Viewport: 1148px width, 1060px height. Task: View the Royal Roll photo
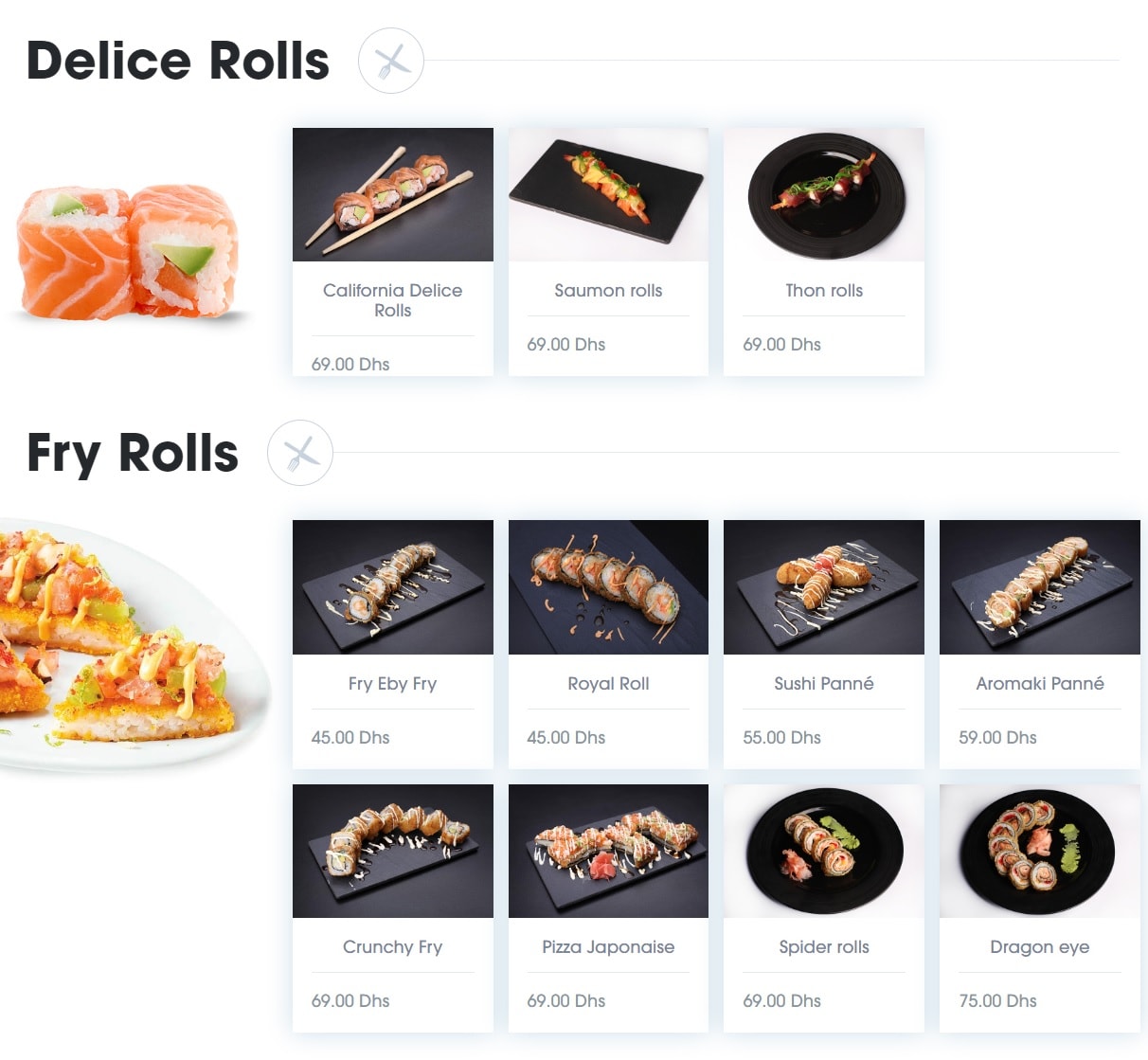pyautogui.click(x=608, y=587)
